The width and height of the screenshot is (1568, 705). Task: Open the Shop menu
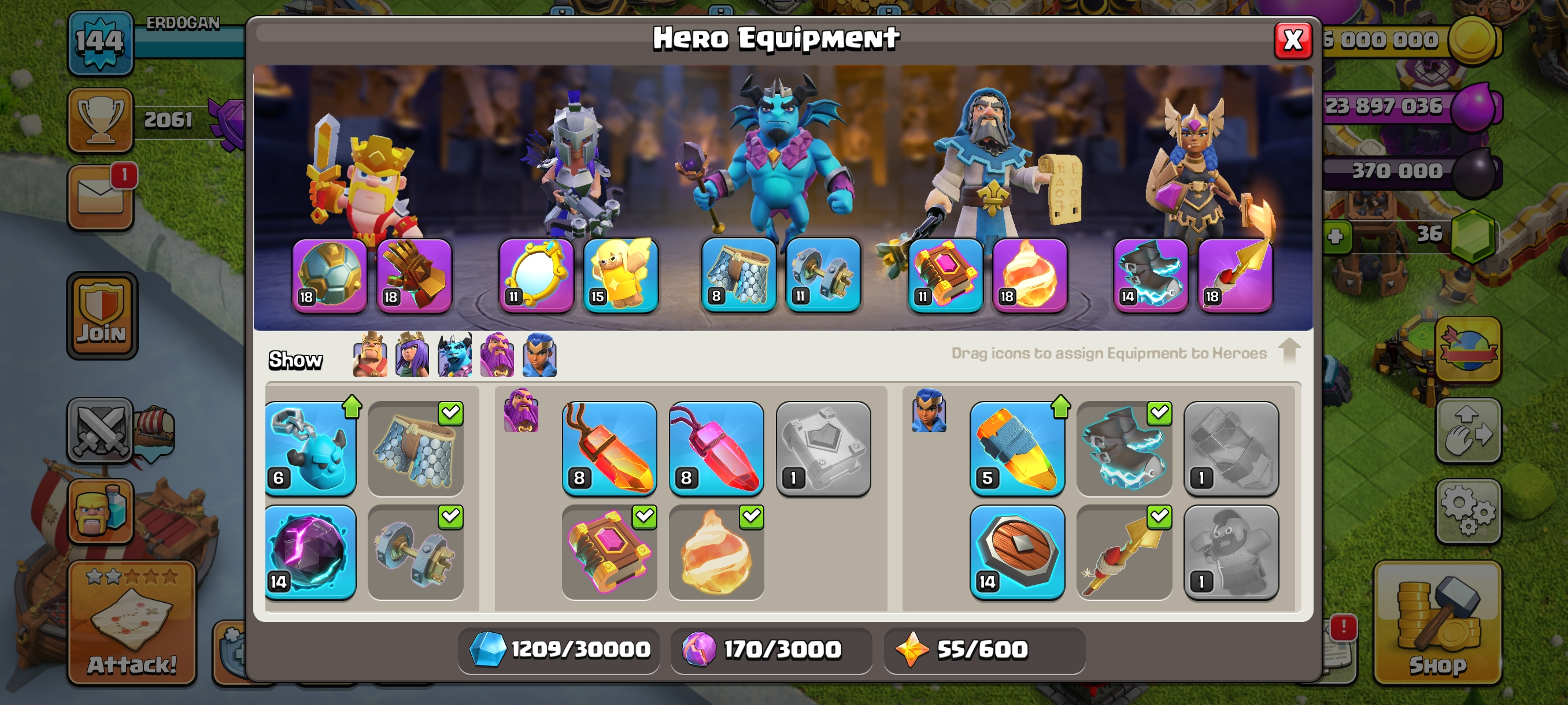click(1437, 622)
